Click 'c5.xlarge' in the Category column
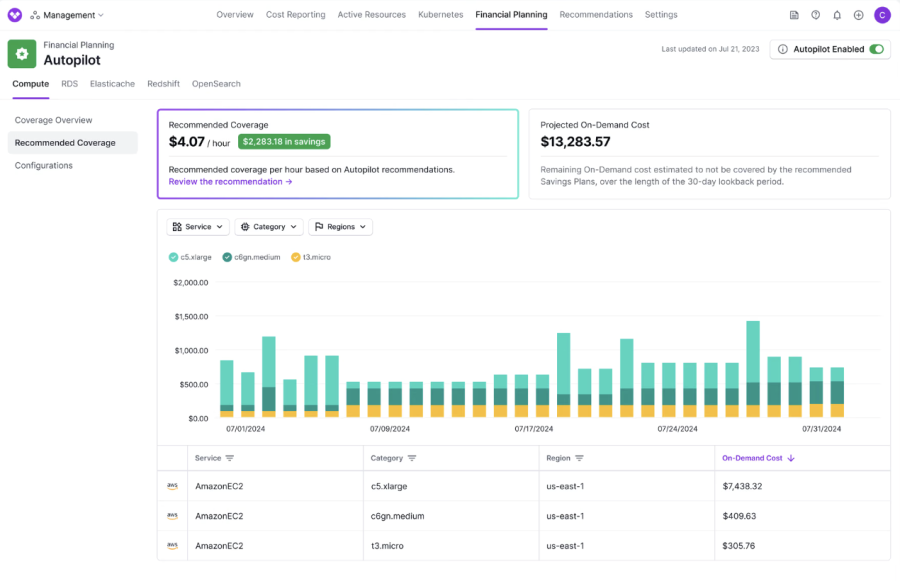Screen dimensions: 900x581 point(389,486)
